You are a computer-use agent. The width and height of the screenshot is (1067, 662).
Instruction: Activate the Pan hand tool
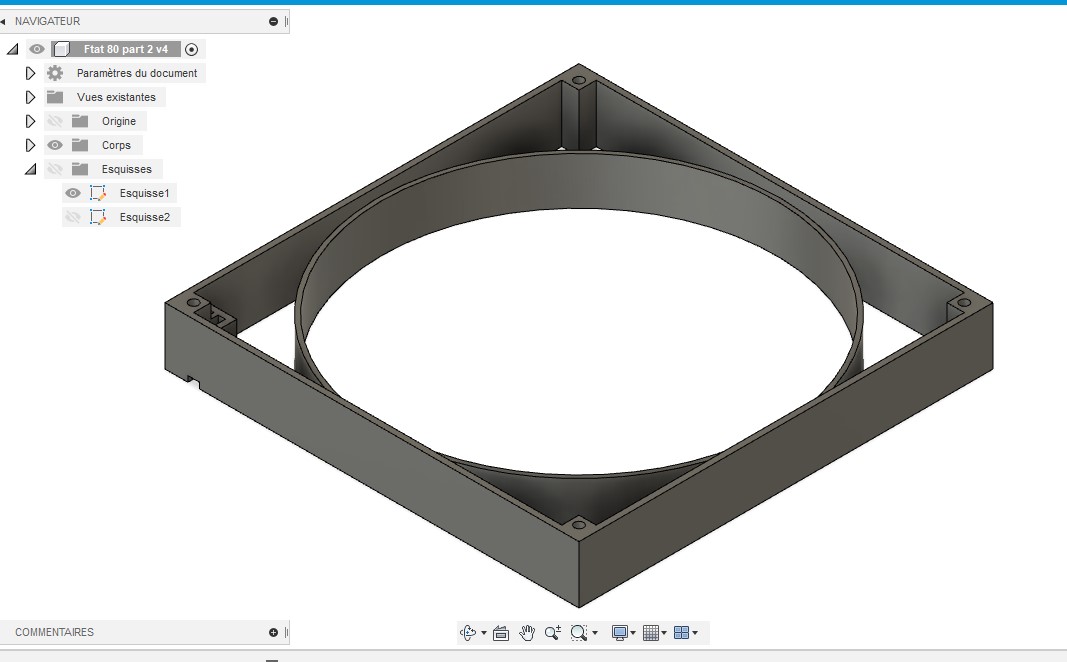coord(527,633)
